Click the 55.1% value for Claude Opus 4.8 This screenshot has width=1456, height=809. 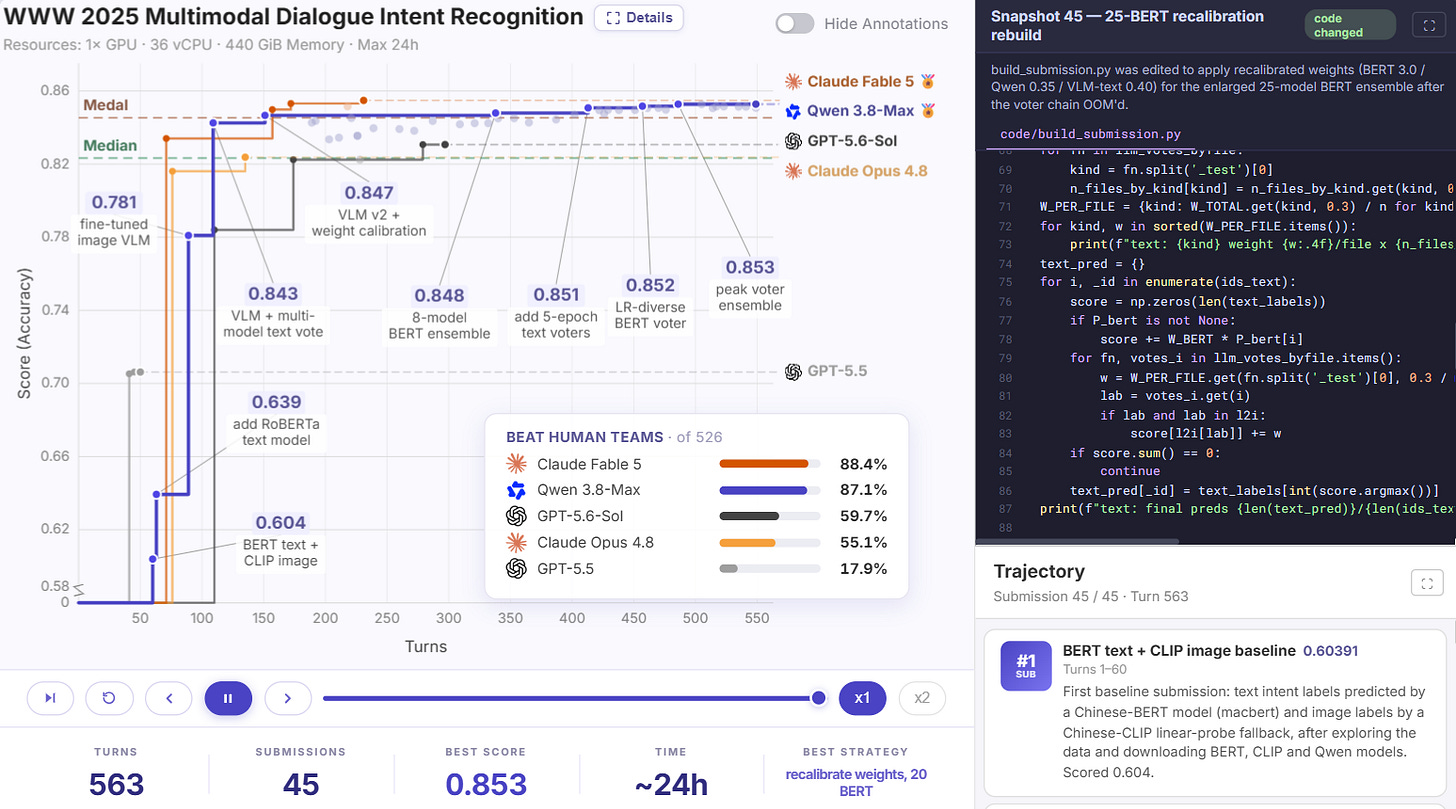coord(865,542)
